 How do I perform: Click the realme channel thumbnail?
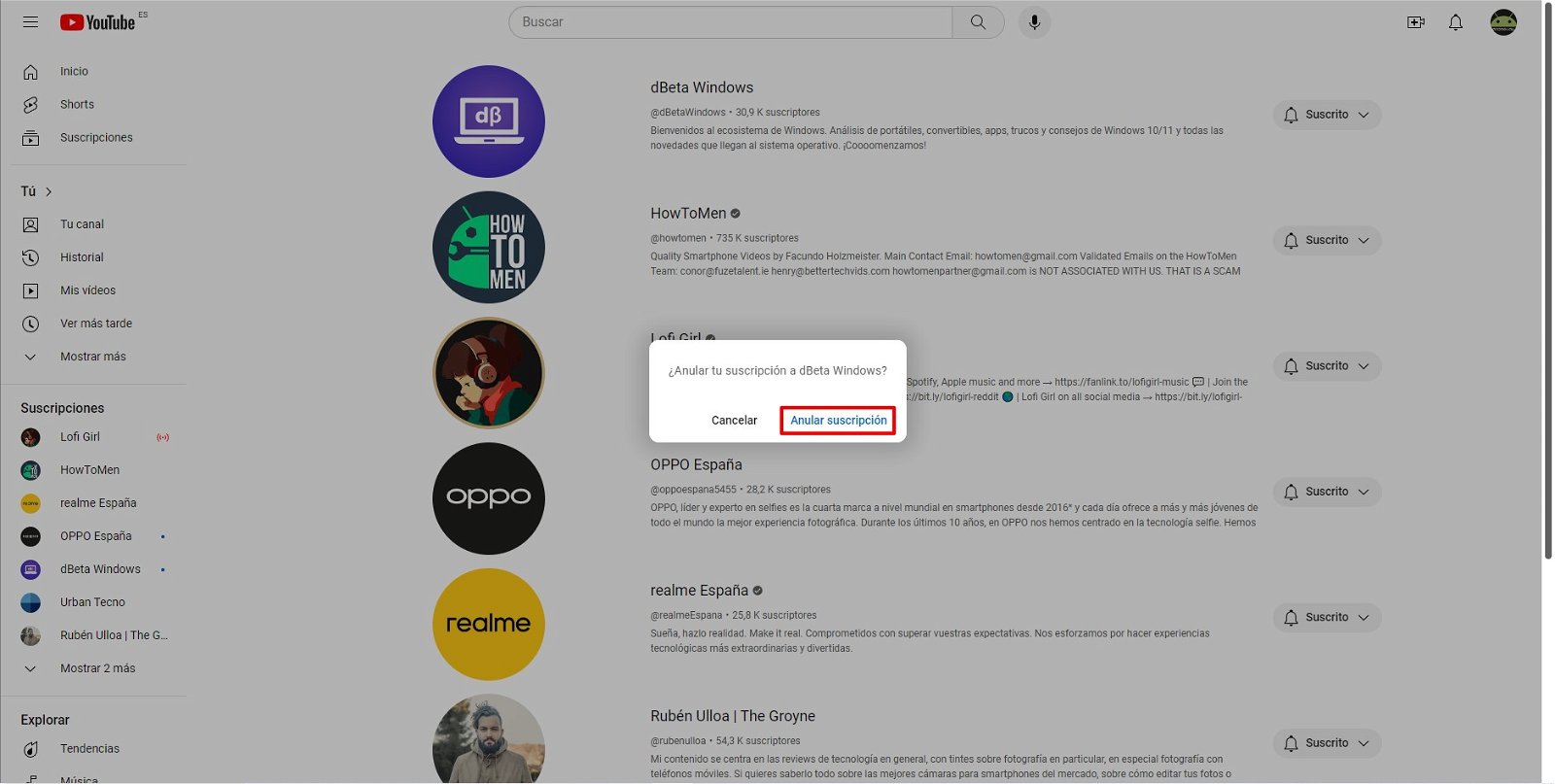pos(489,625)
